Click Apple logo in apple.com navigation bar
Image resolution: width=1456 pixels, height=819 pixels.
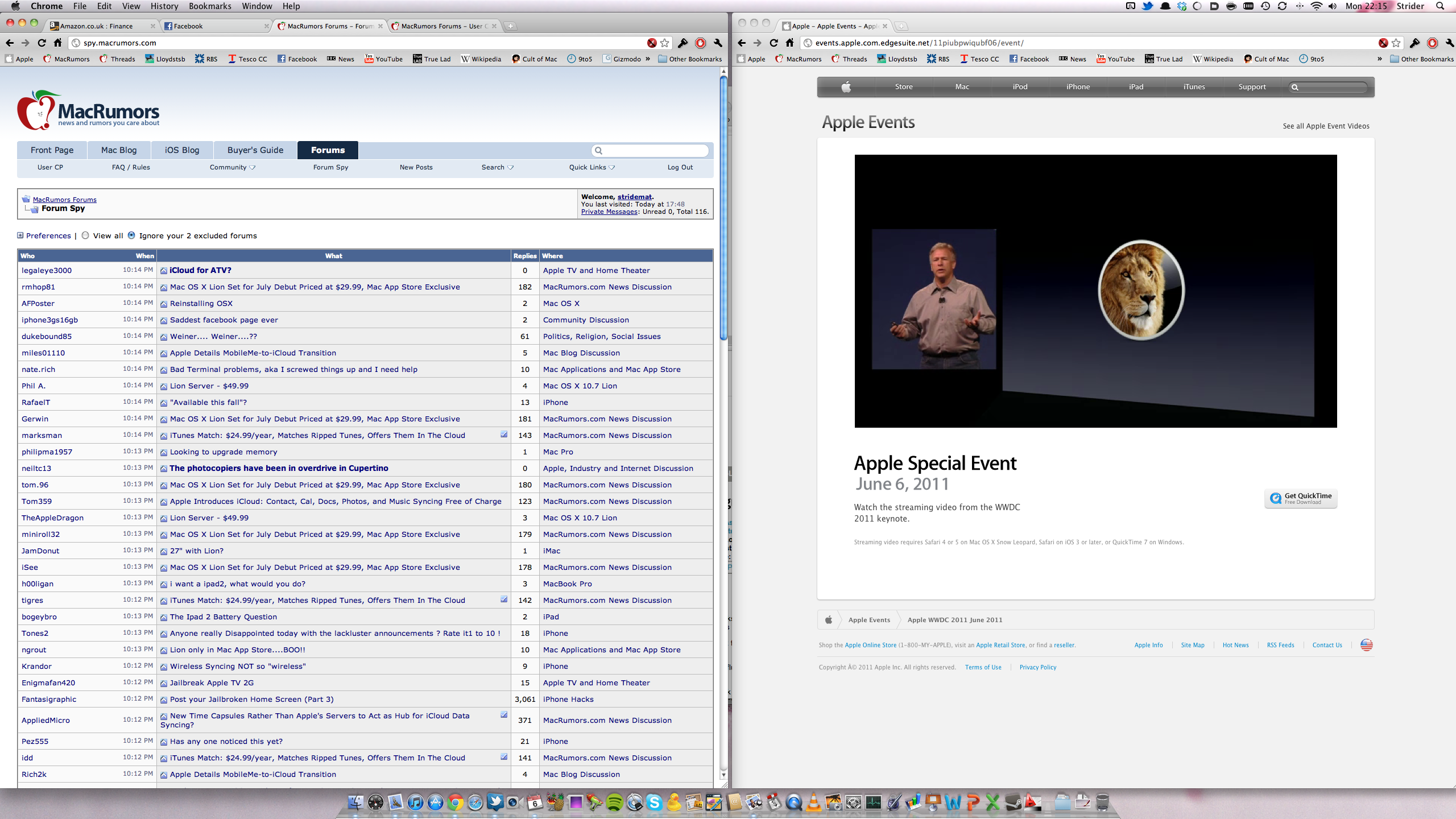point(846,87)
